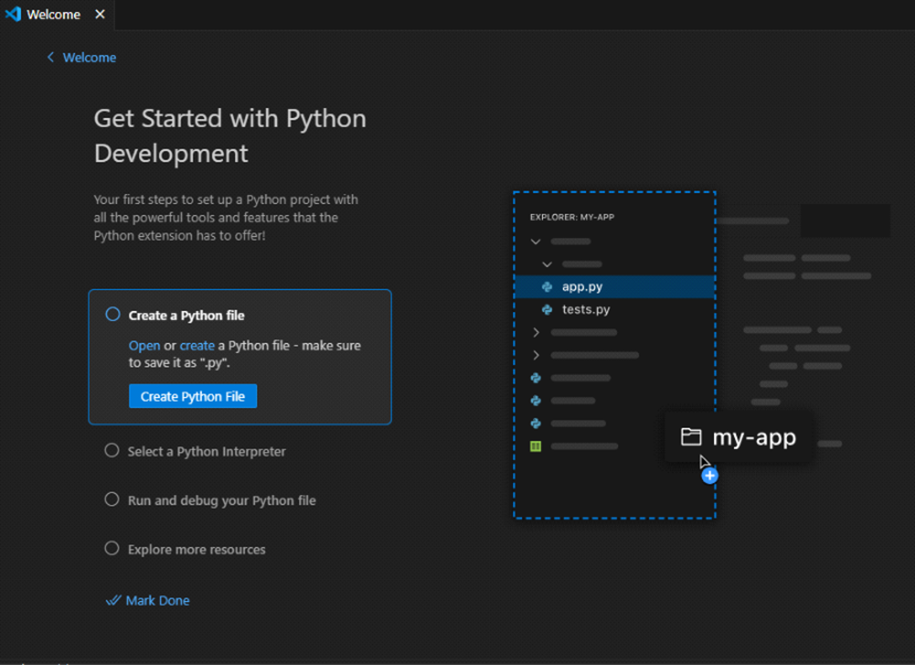Click the blue plus badge under the cursor

[709, 476]
